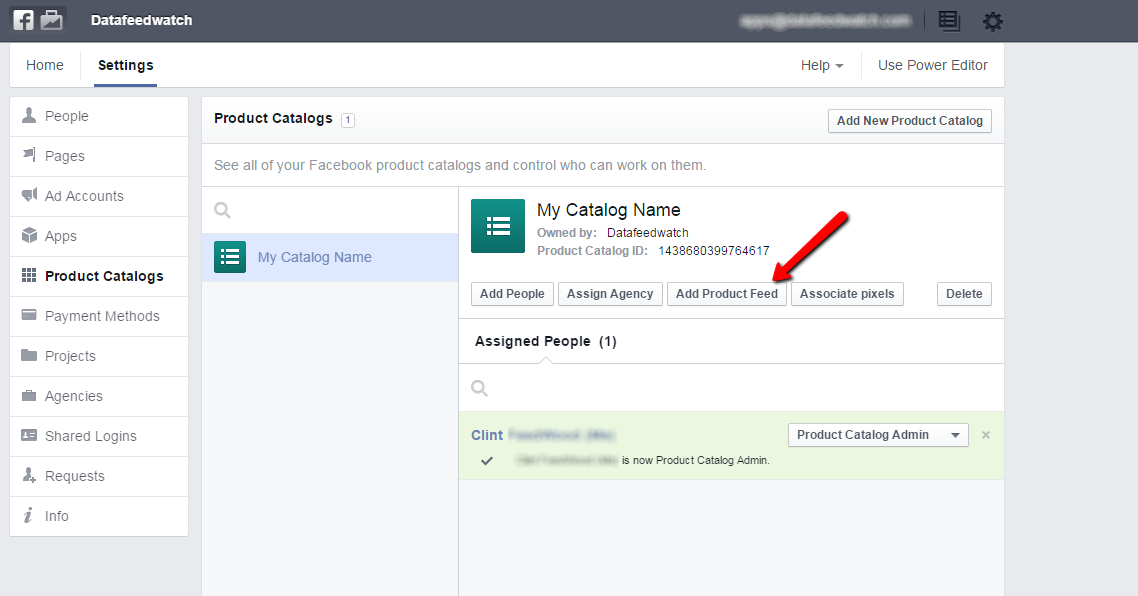Click the Product Catalog ID number 143868039764617
Screen dimensions: 1138x596
click(714, 250)
